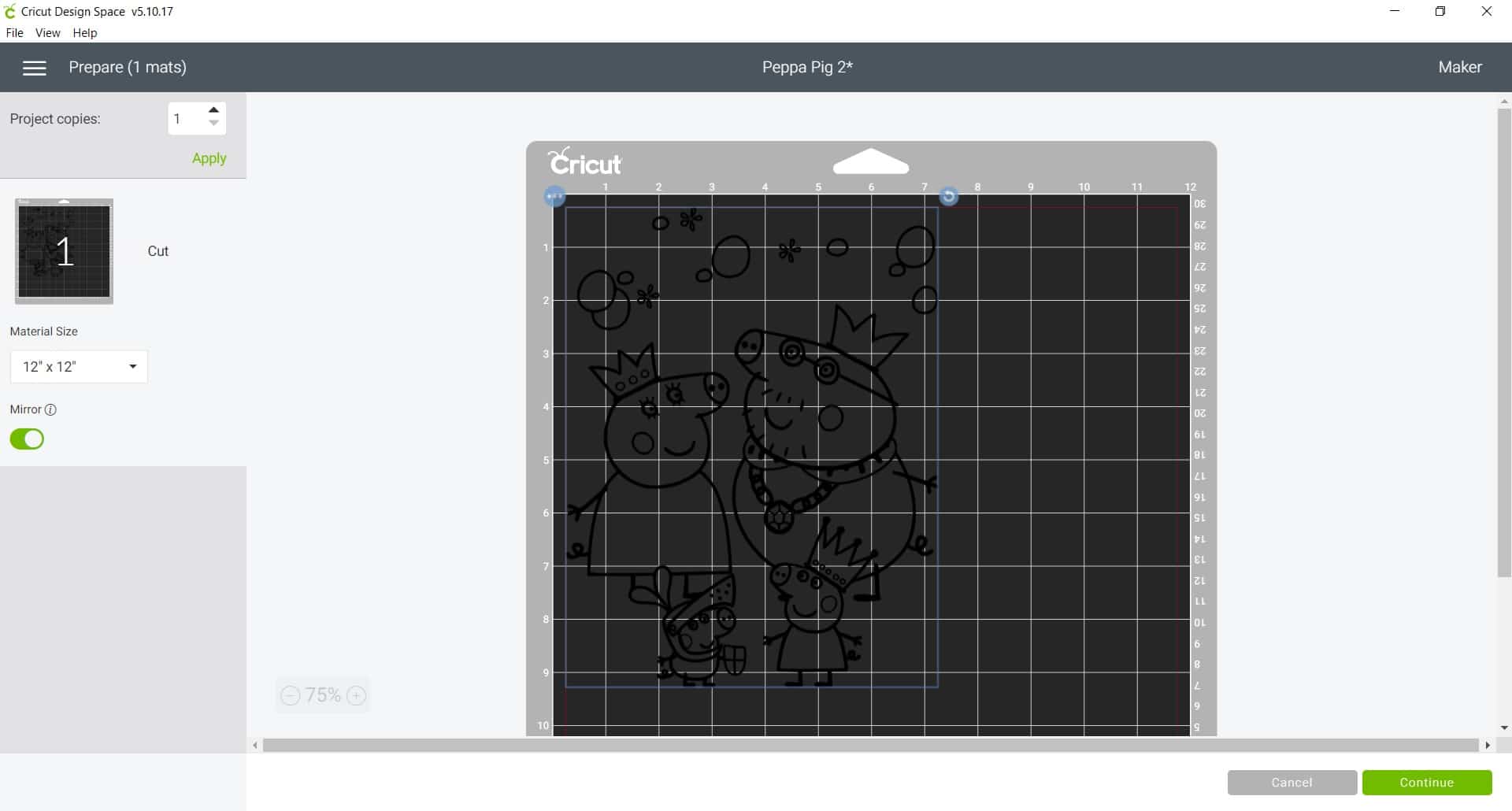Select the blue mat handle at top-left of mat
The width and height of the screenshot is (1512, 811).
tap(554, 196)
